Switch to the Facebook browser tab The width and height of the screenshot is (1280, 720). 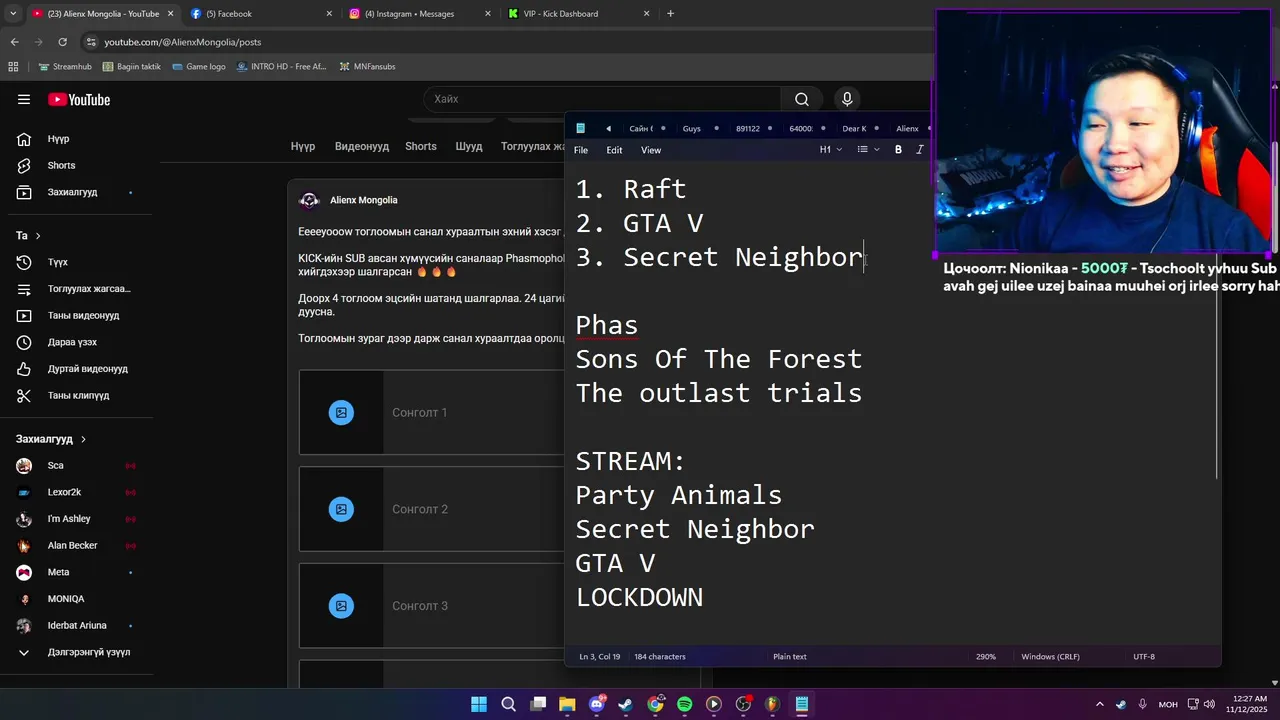[260, 14]
